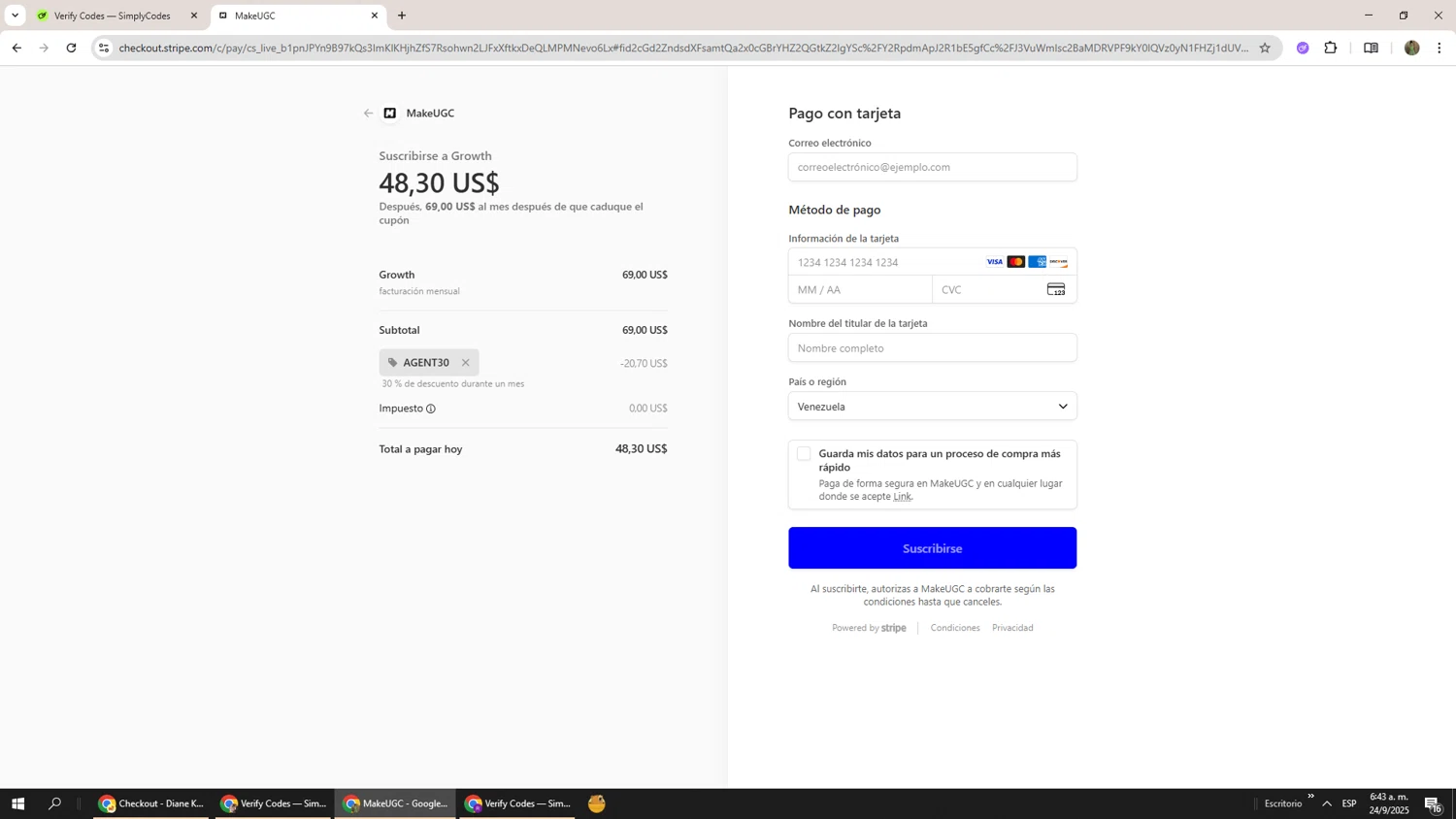The width and height of the screenshot is (1456, 819).
Task: Go back using the arrow beside MakeUGC
Action: tap(368, 114)
